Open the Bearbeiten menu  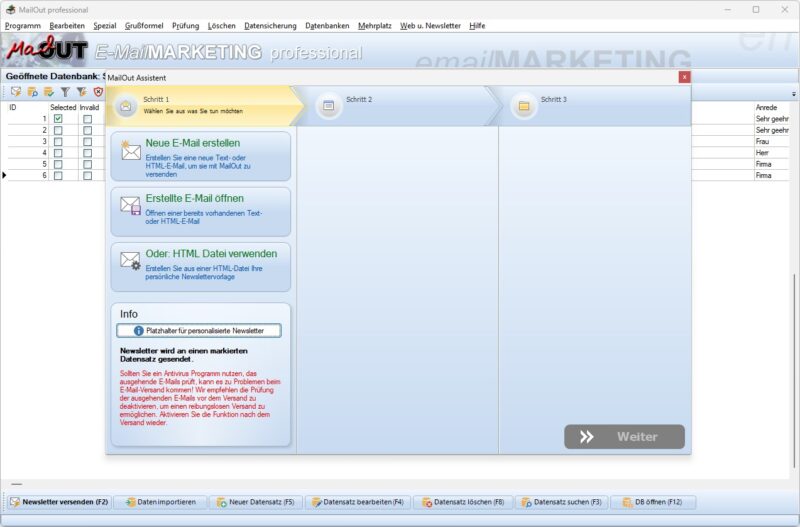67,26
